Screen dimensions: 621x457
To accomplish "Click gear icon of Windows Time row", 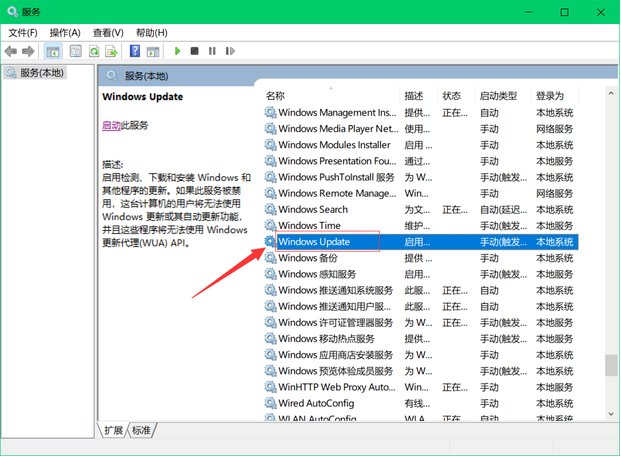I will (x=270, y=225).
